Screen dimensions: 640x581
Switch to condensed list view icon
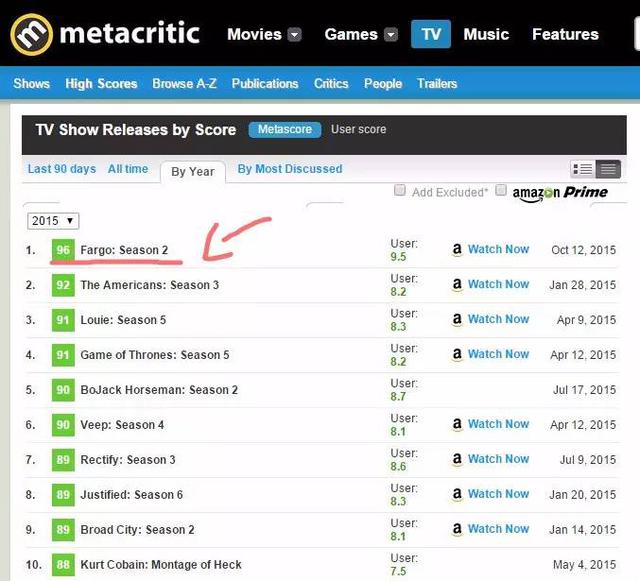tap(608, 169)
